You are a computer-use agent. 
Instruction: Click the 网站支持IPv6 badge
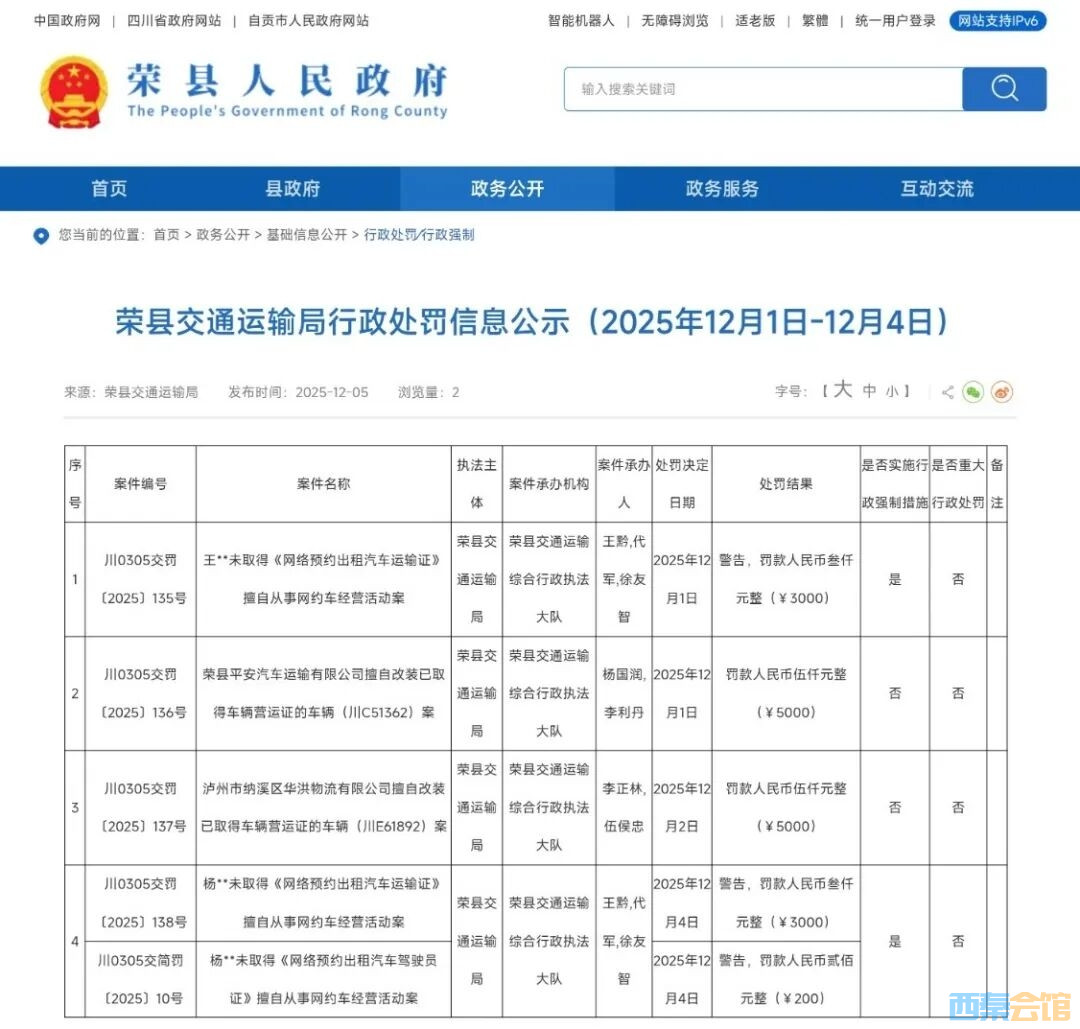click(x=997, y=21)
